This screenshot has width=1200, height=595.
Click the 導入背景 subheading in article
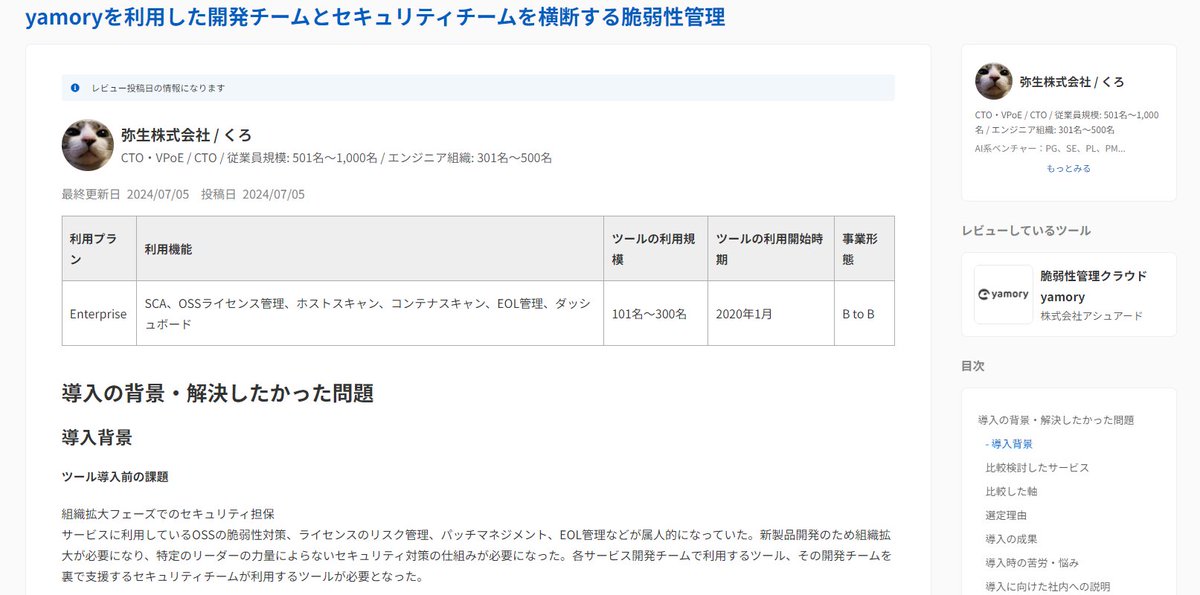pos(97,437)
